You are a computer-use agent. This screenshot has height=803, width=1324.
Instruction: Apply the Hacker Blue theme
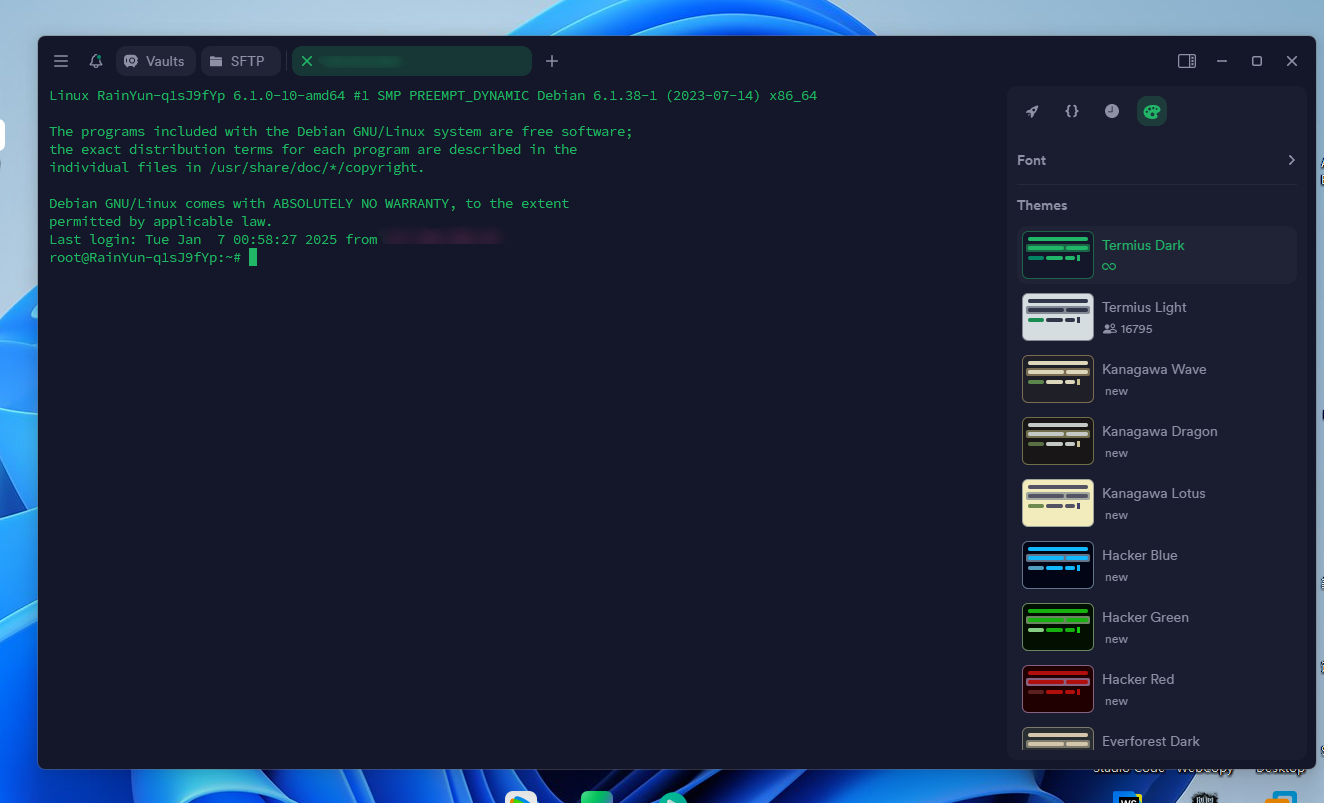[1157, 565]
